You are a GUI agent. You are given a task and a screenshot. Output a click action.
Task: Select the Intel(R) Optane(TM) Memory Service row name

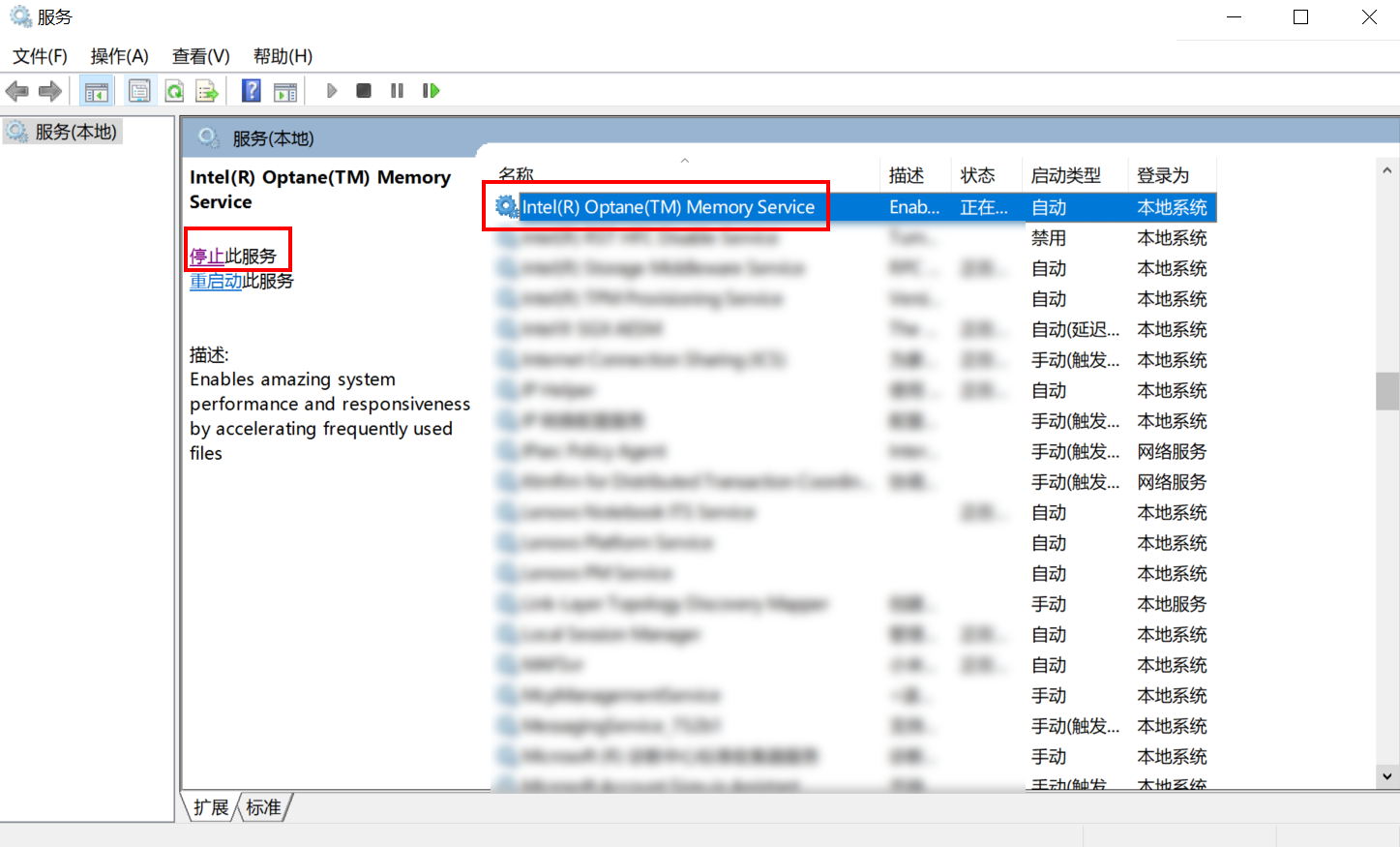(669, 207)
